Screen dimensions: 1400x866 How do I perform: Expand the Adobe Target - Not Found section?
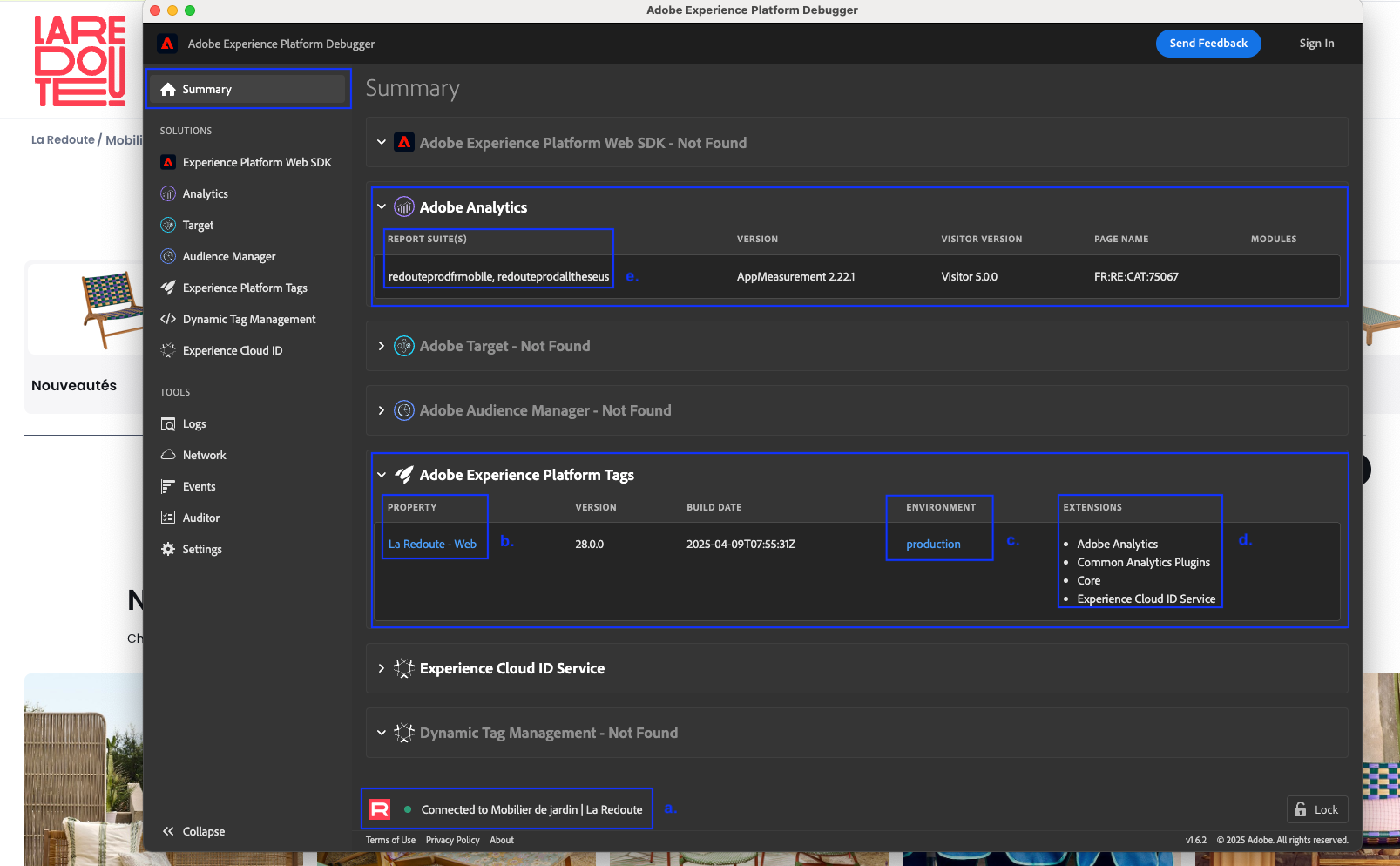point(382,346)
